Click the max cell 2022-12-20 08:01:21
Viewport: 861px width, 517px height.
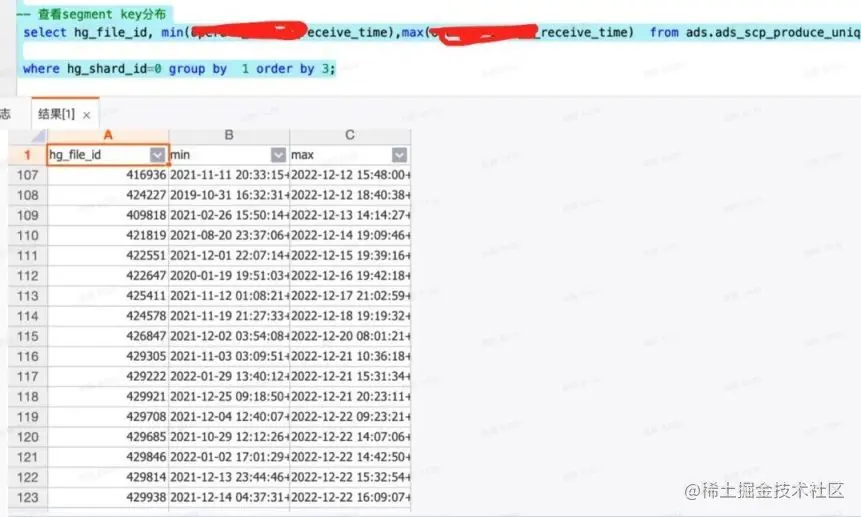350,336
